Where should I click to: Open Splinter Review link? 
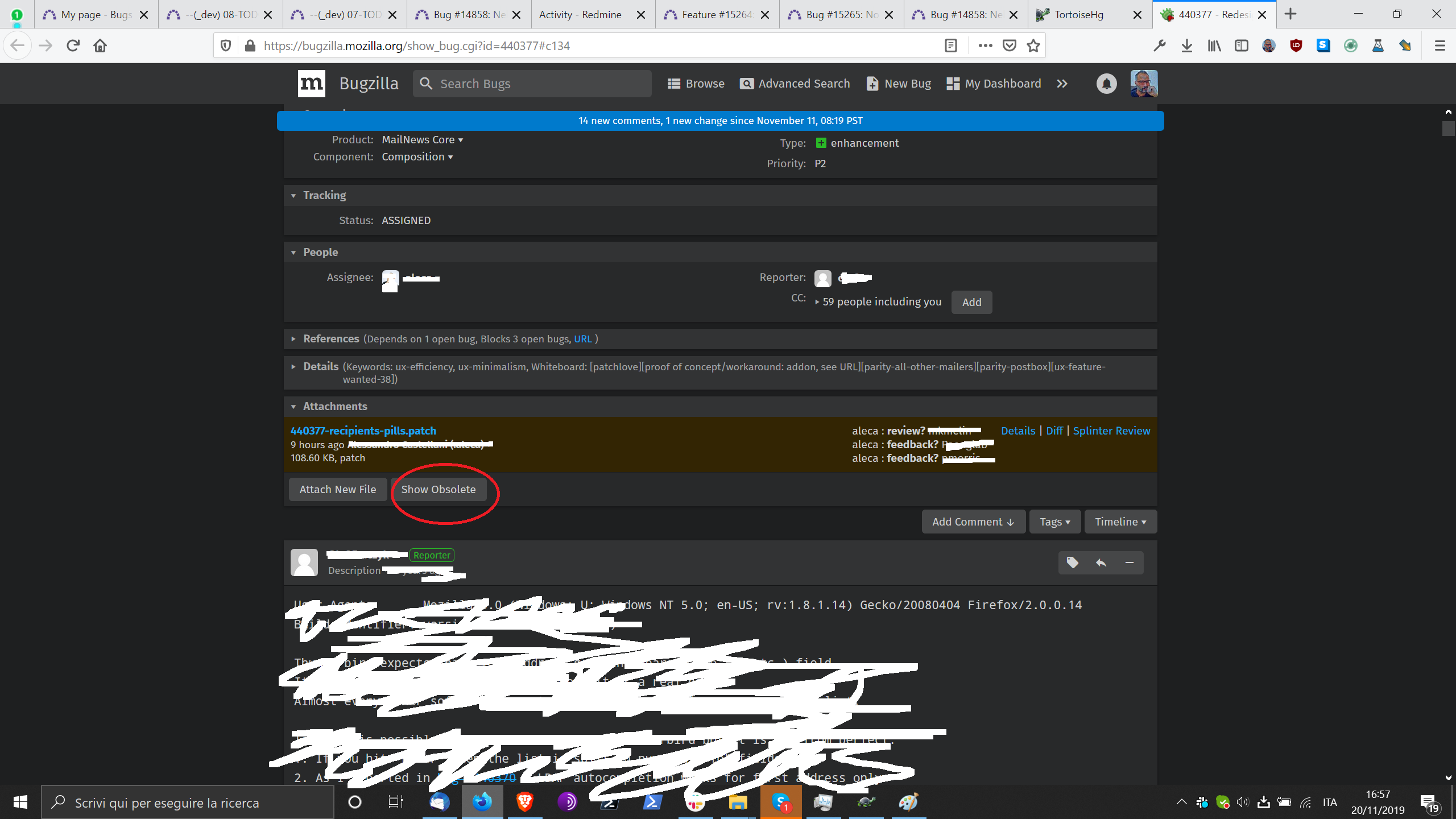[x=1111, y=431]
